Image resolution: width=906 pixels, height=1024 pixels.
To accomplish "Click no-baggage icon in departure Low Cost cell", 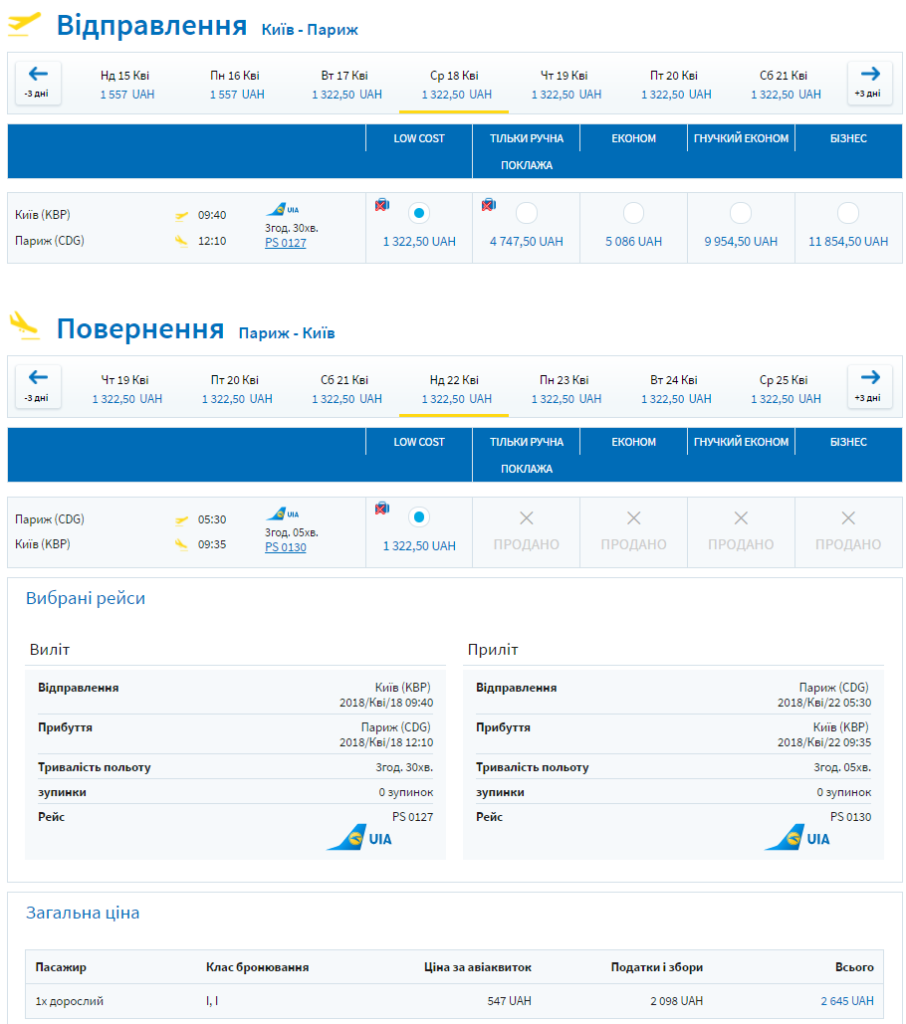I will (382, 205).
